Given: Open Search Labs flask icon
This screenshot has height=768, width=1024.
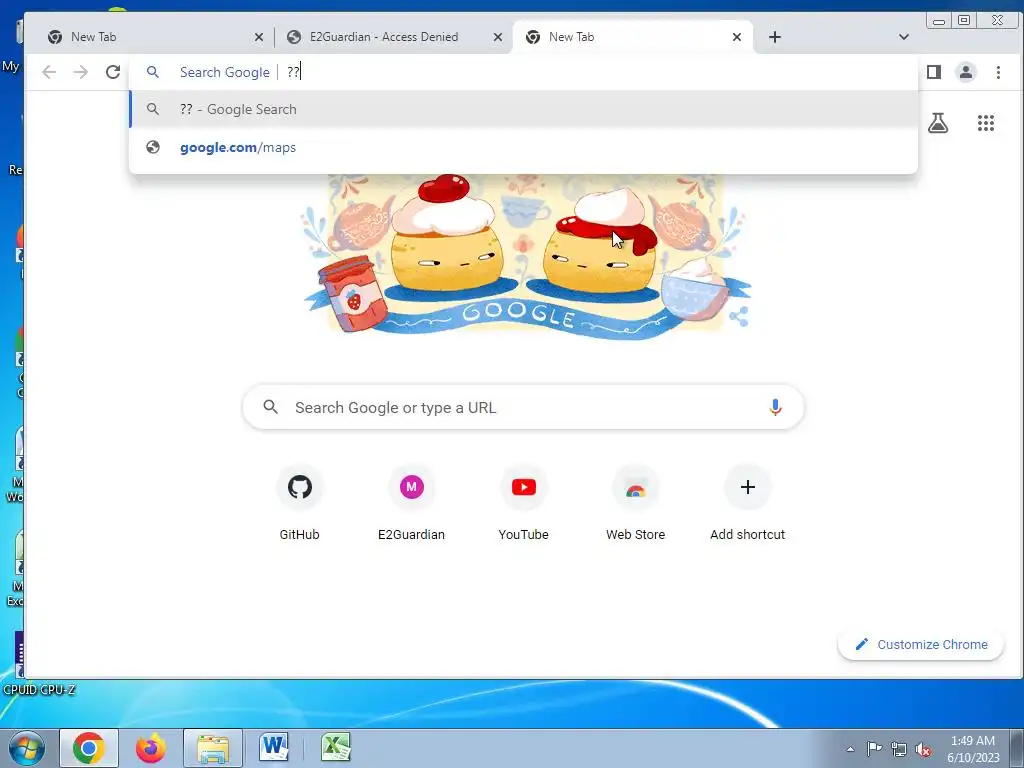Looking at the screenshot, I should click(x=938, y=123).
